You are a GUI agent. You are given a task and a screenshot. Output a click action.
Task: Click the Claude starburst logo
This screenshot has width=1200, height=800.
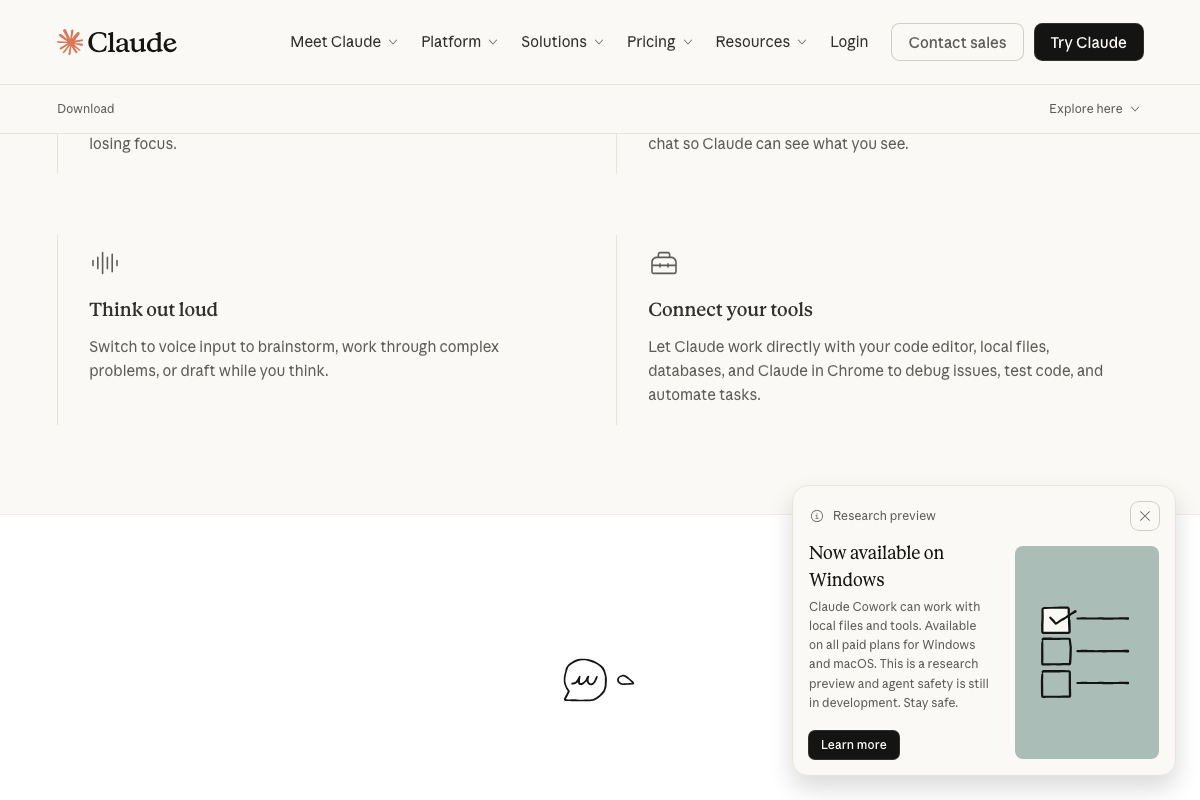click(70, 42)
